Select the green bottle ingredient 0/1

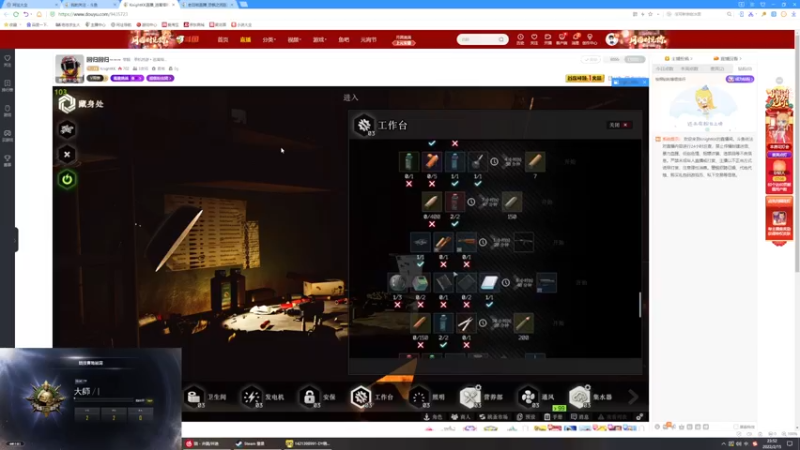pyautogui.click(x=409, y=162)
